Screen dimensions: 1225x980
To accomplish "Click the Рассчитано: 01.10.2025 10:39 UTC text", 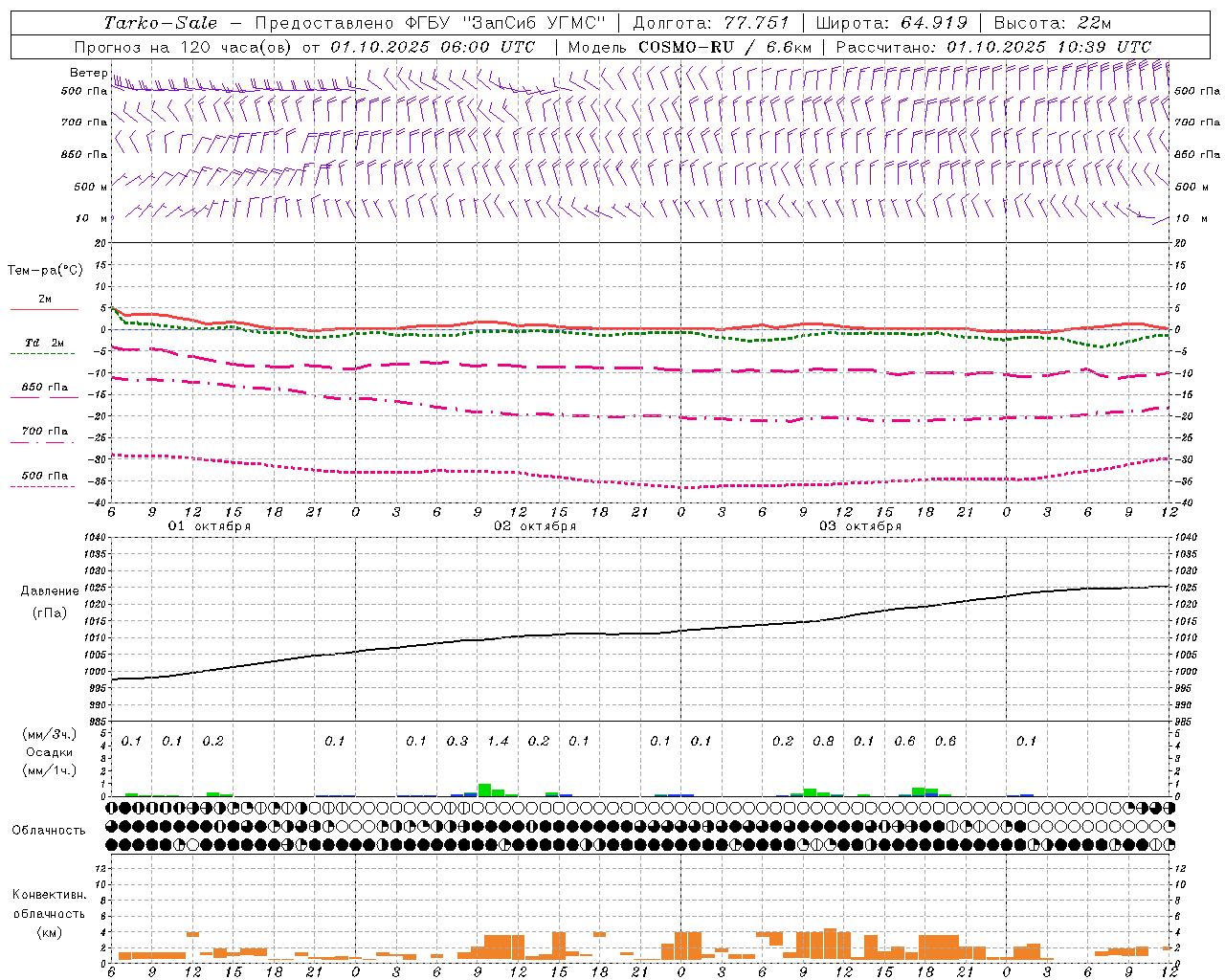I will coord(992,47).
